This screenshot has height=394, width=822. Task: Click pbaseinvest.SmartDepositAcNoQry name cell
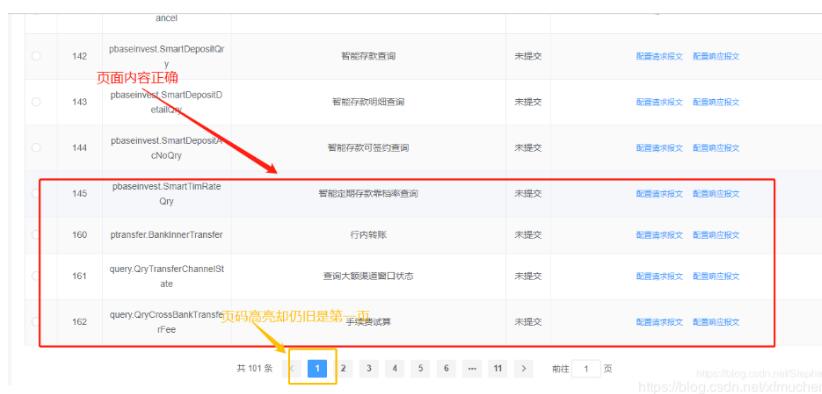coord(167,148)
